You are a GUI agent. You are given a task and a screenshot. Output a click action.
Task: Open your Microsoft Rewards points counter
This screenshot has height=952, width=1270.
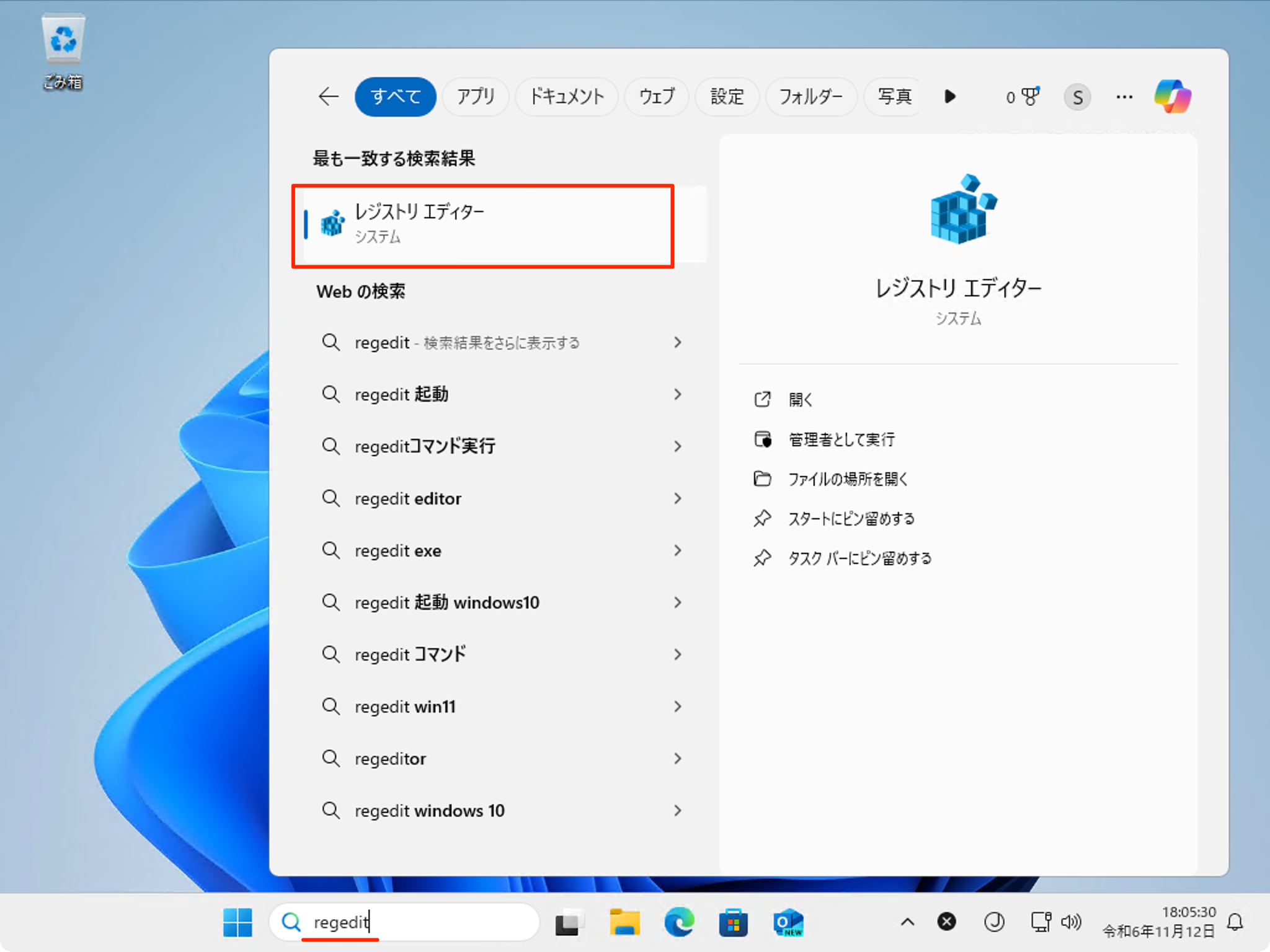click(x=1021, y=97)
